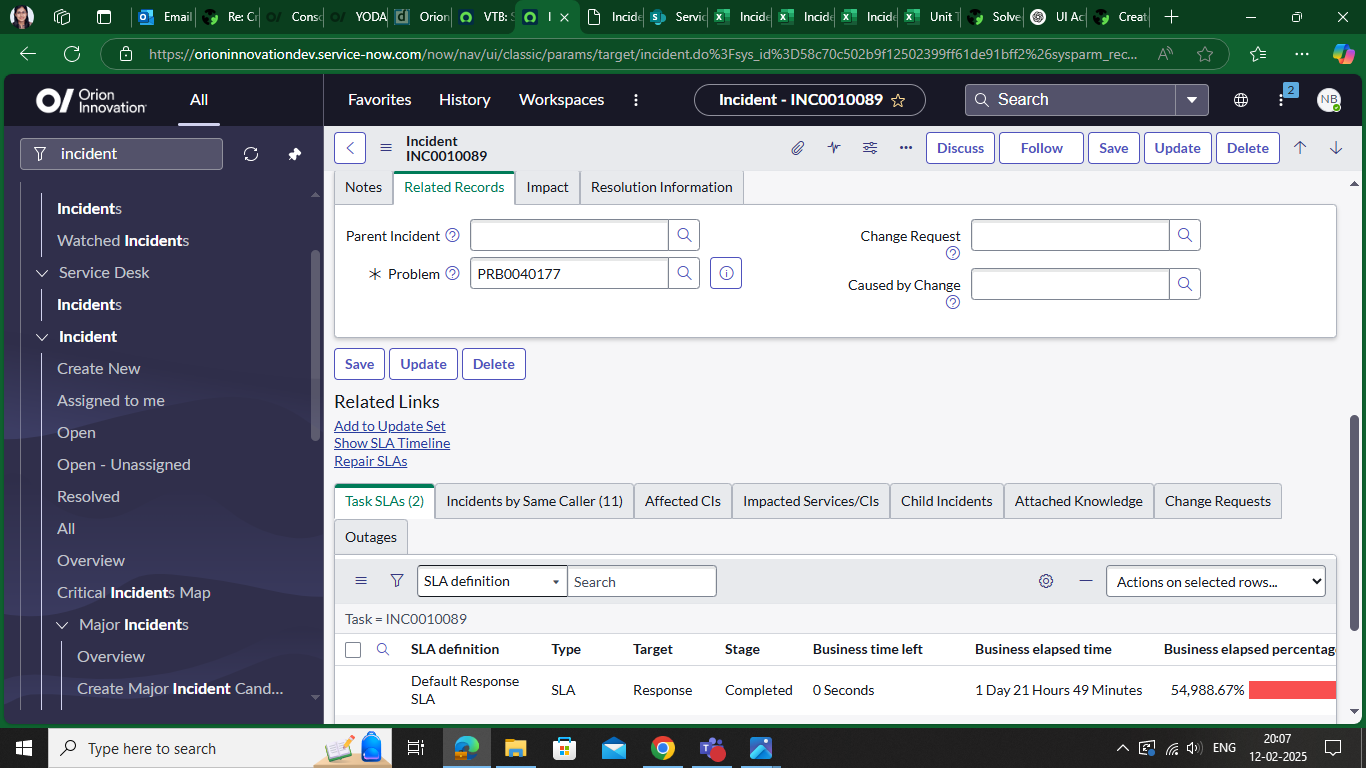The image size is (1366, 768).
Task: Open the activity stream pulse icon
Action: coord(834,148)
